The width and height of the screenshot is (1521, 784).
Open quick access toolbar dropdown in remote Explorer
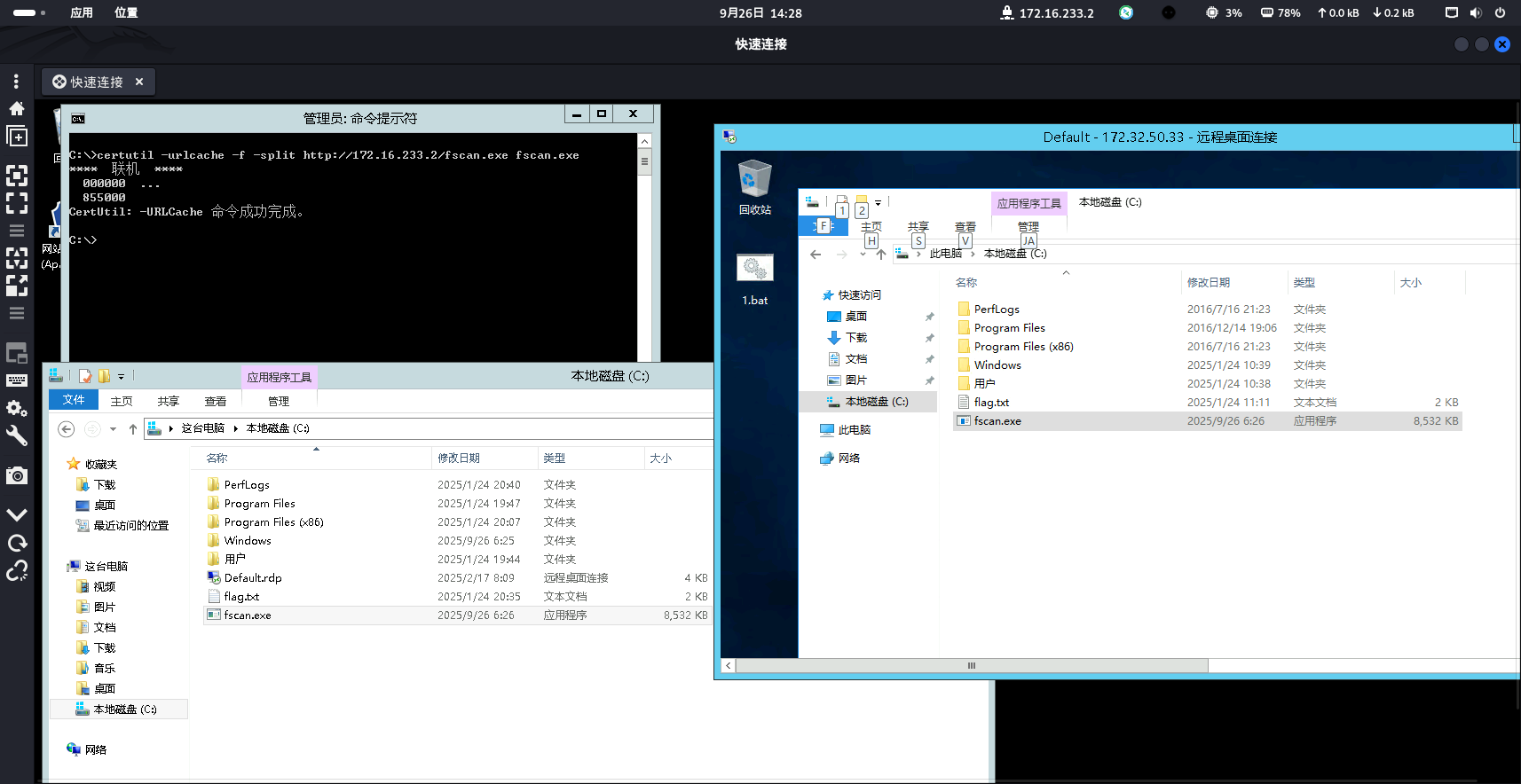878,202
